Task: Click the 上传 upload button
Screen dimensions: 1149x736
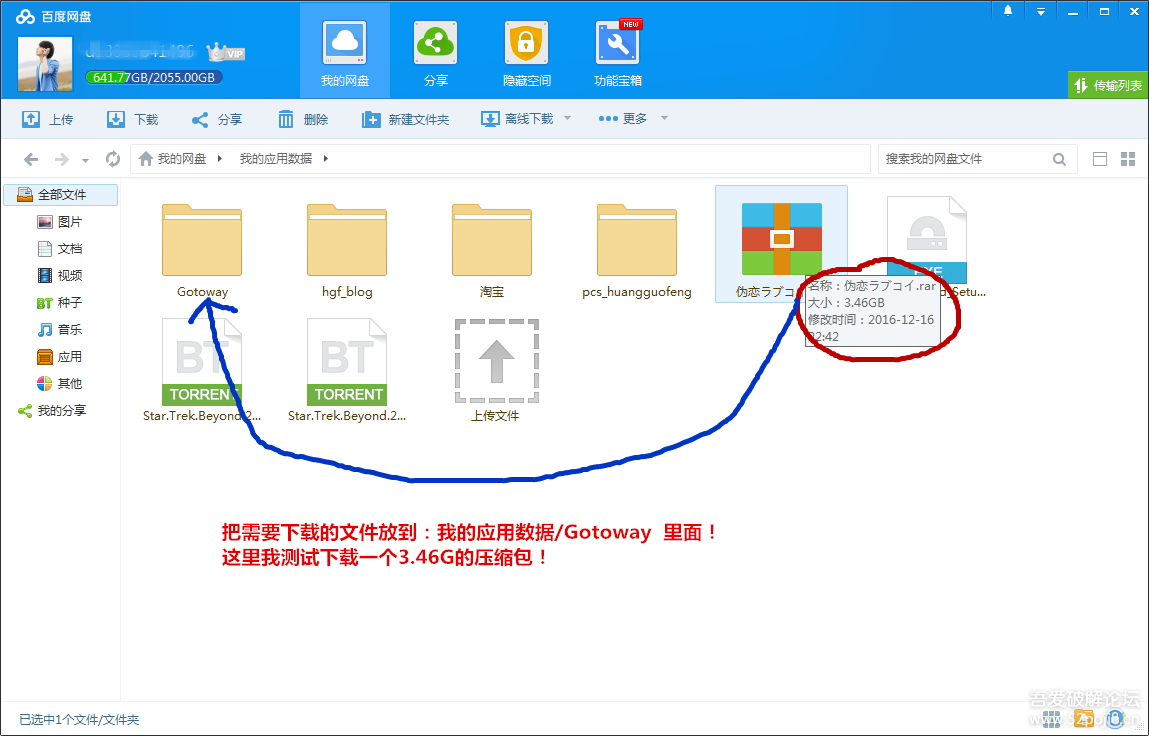Action: [48, 119]
